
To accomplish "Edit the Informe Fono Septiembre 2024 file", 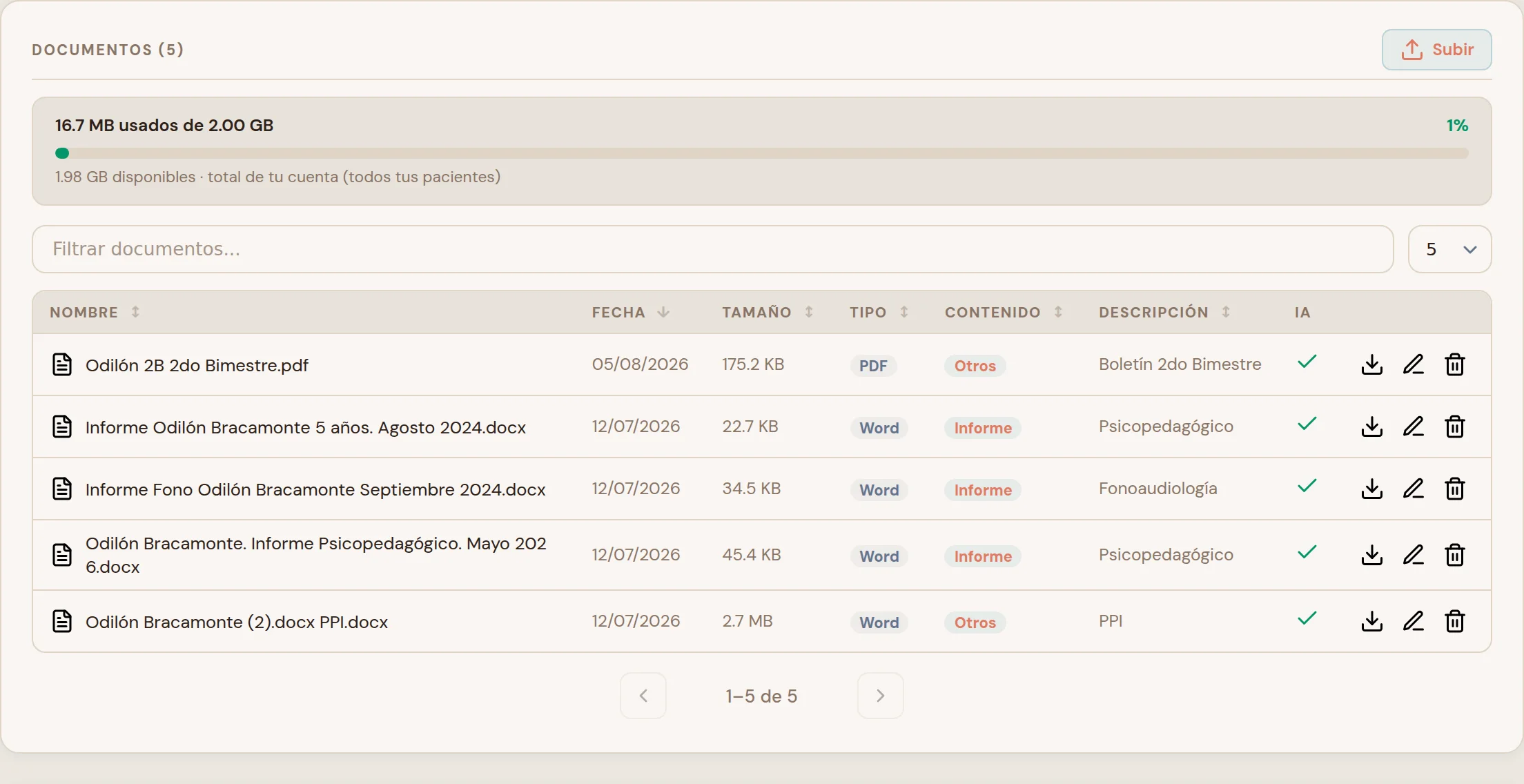I will coord(1413,489).
